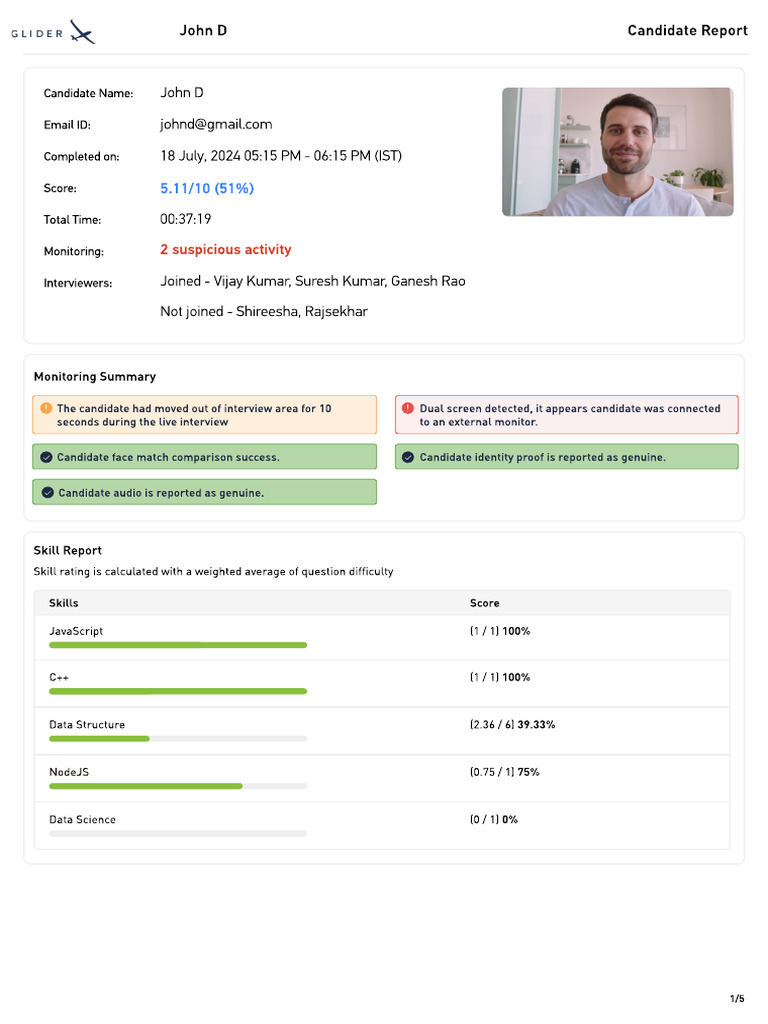Click the 'Total Time:' label
The width and height of the screenshot is (768, 1024).
click(x=72, y=220)
